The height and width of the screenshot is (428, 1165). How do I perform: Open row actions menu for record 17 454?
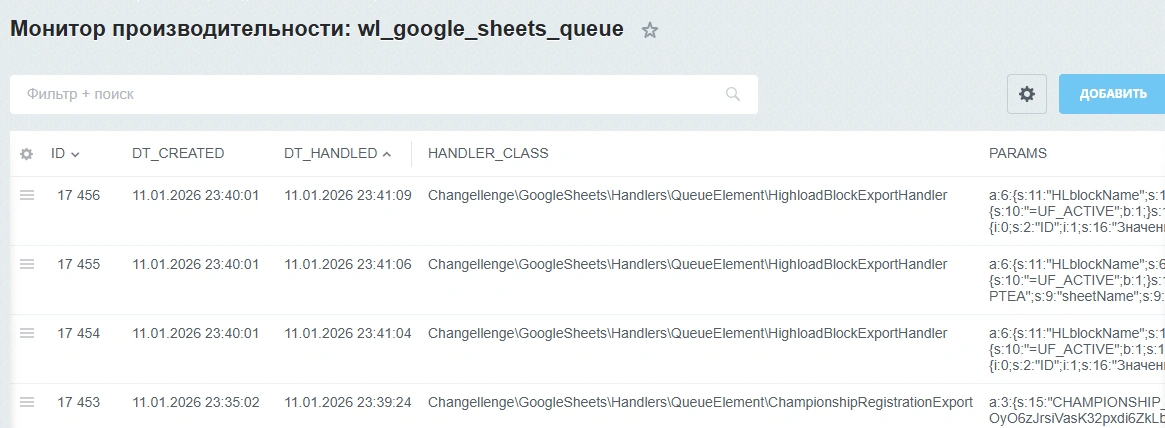[x=27, y=334]
